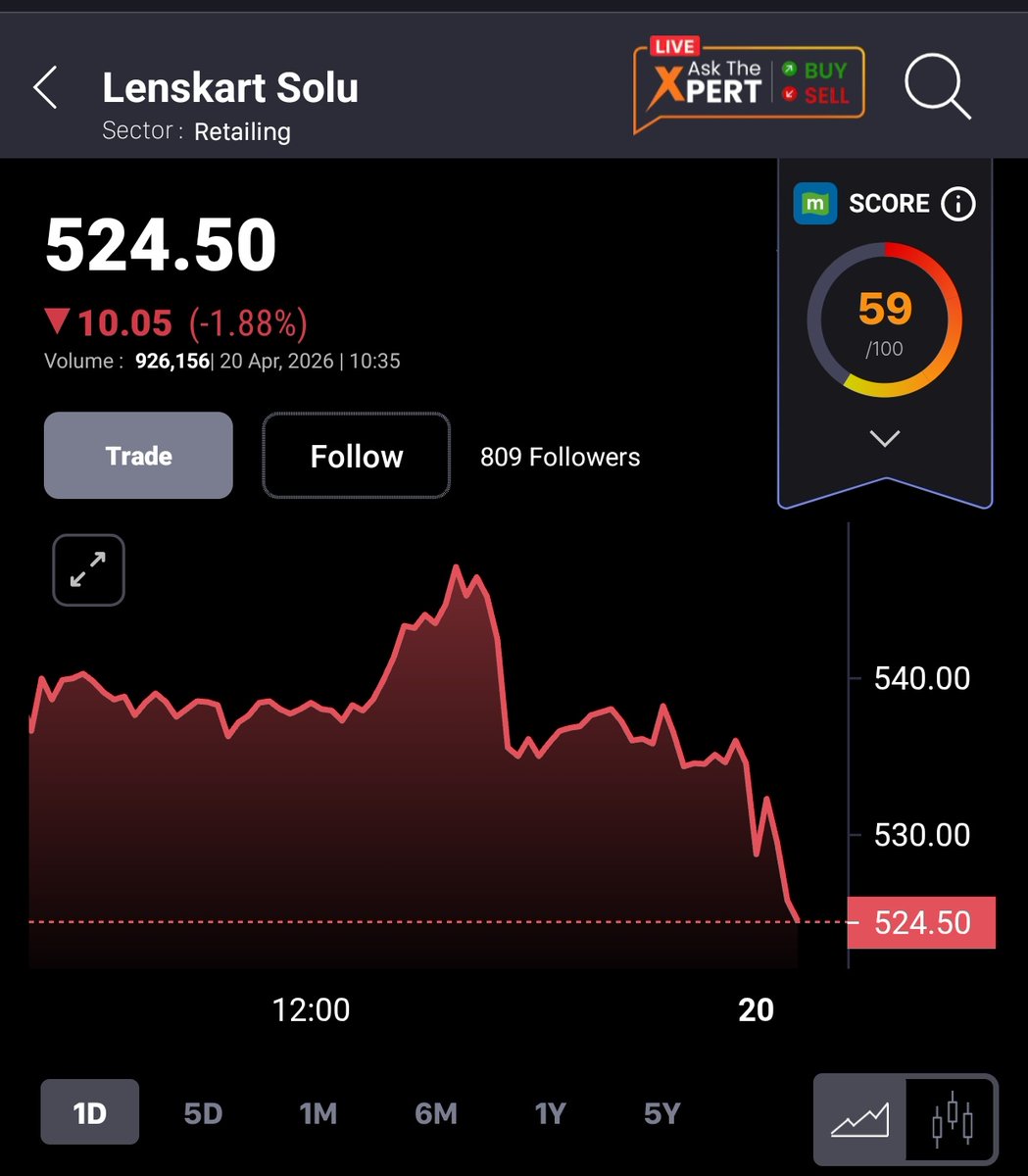Screen dimensions: 1028x1176
Task: Tap the back arrow to exit stock page
Action: click(x=44, y=87)
